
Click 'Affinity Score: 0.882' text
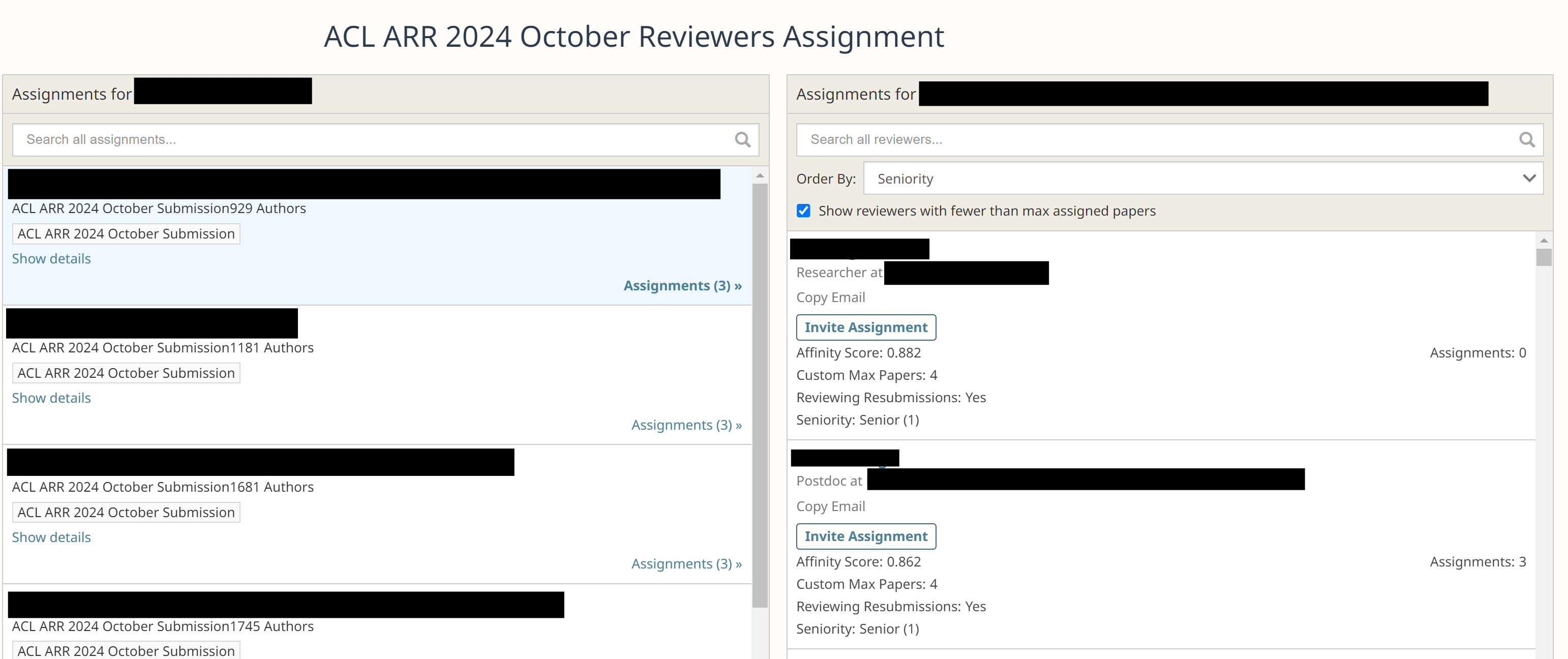(858, 353)
